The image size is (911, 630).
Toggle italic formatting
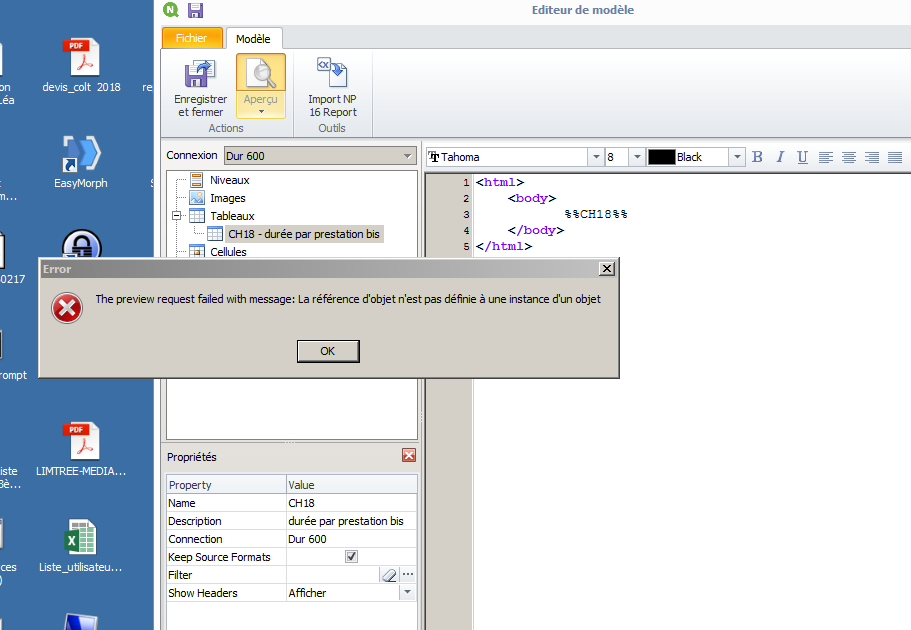tap(780, 157)
